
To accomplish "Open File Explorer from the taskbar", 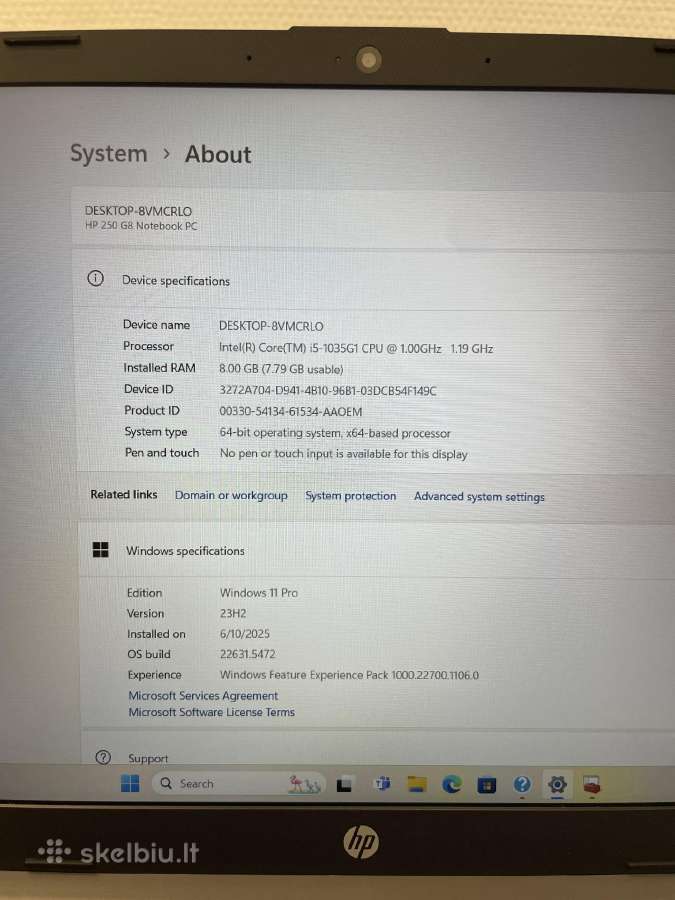I will 417,784.
